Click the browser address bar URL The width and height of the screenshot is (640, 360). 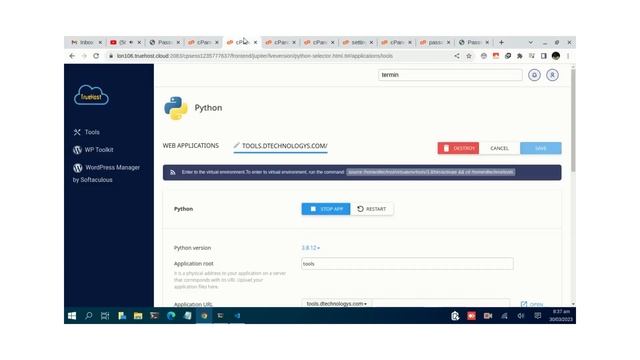[255, 56]
